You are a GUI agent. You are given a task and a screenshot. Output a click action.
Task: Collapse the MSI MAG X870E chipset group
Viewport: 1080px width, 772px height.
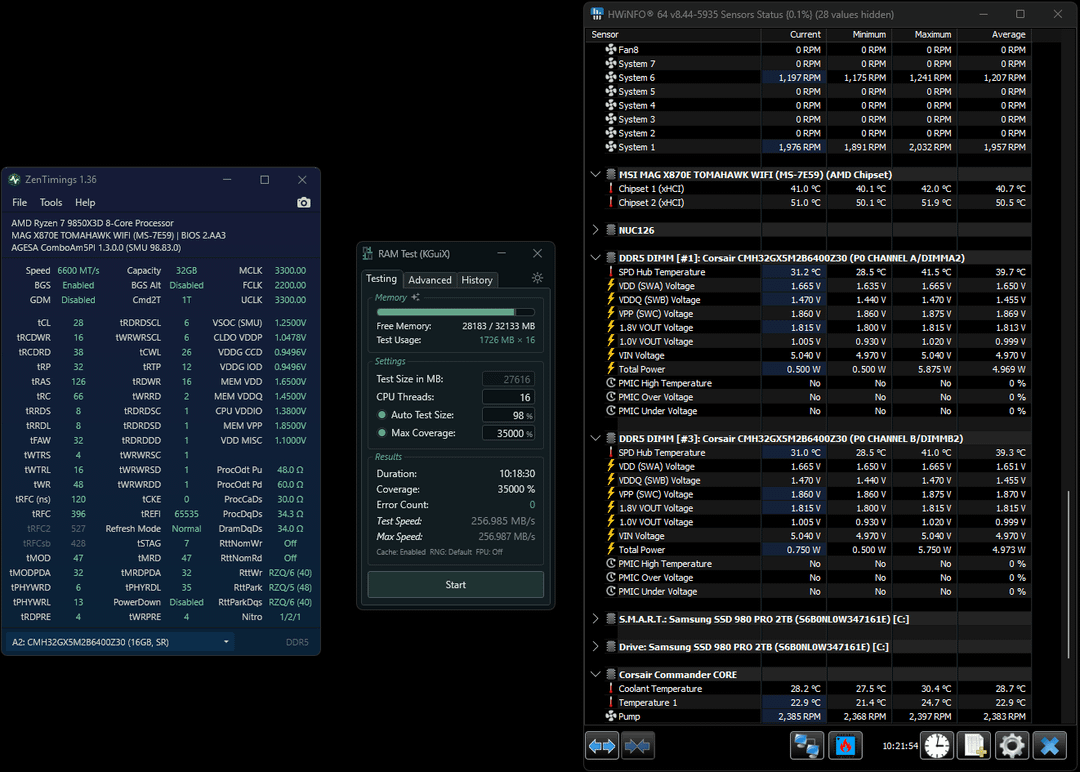[597, 174]
